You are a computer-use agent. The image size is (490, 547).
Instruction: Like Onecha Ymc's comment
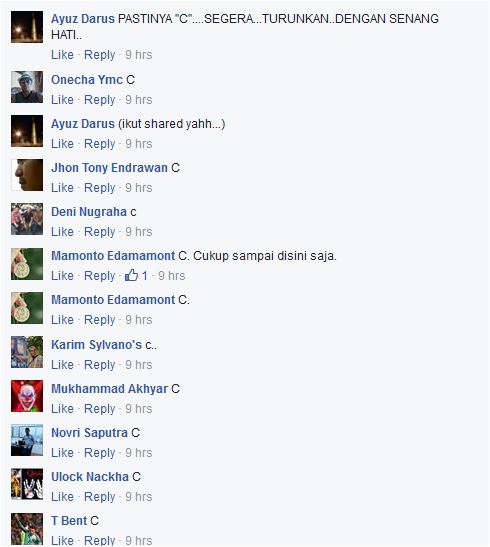point(62,100)
